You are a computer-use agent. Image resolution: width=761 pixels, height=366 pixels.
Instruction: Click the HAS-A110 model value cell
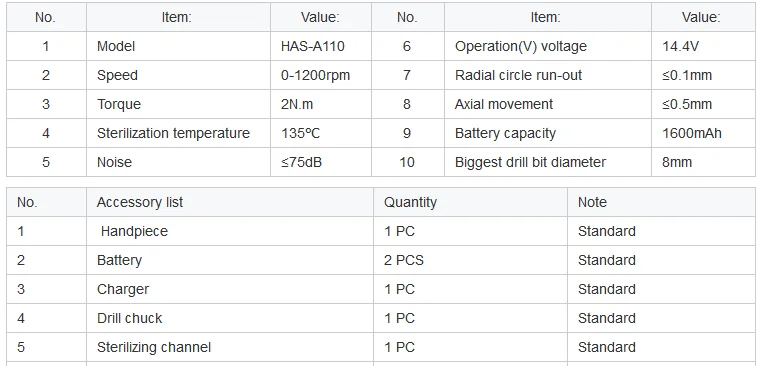(321, 46)
